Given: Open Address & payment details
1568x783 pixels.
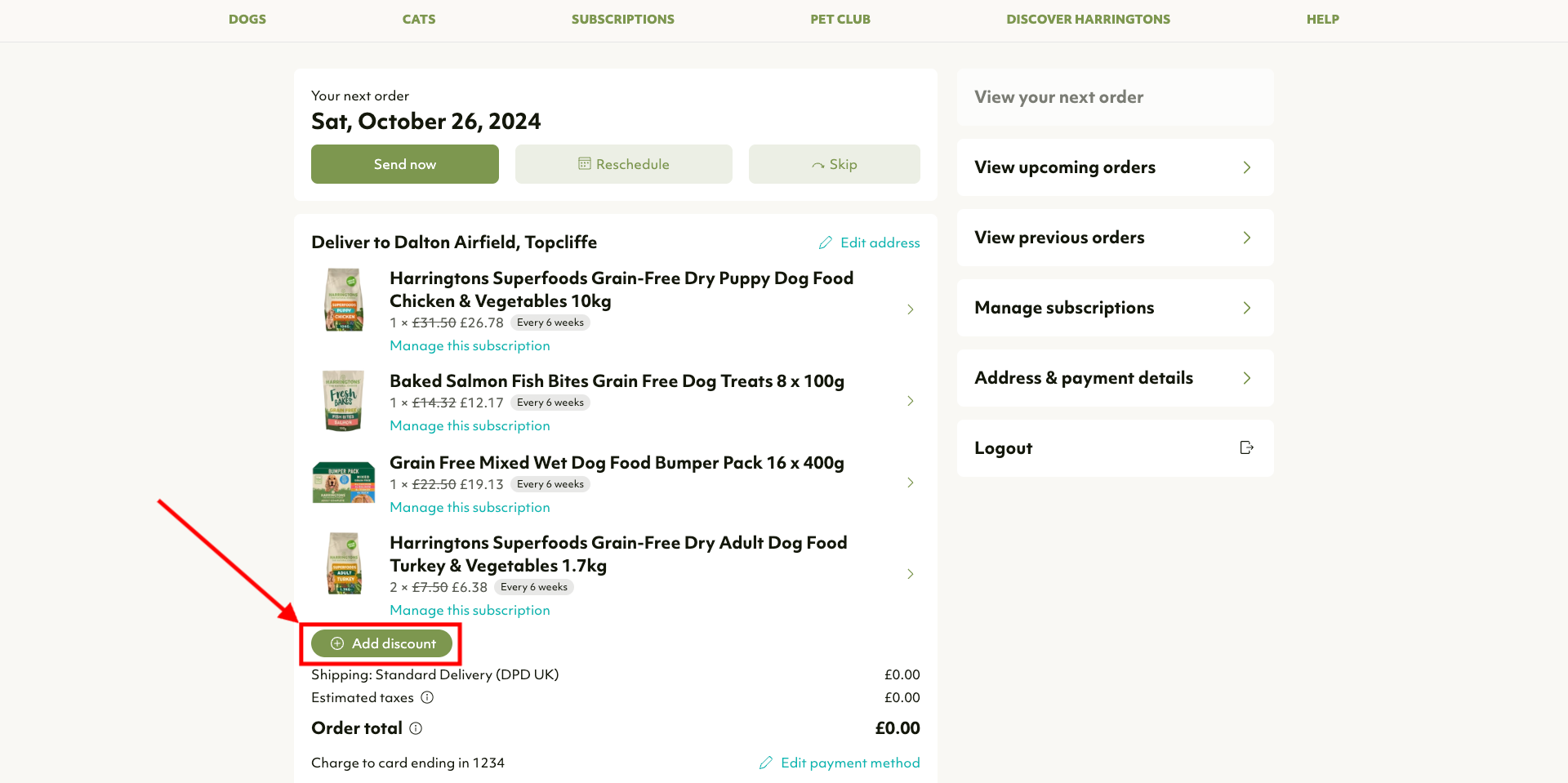Looking at the screenshot, I should [1116, 378].
